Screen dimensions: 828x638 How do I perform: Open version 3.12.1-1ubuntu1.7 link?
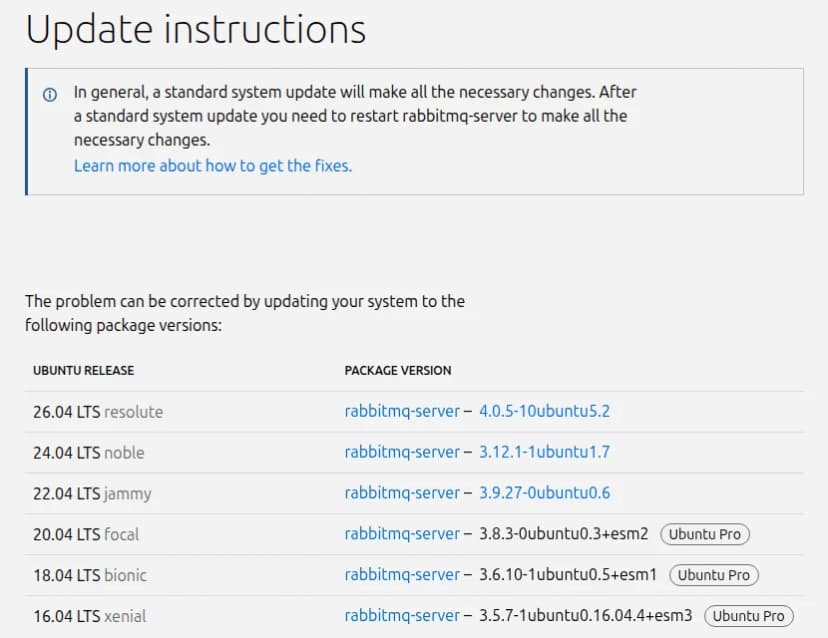544,452
